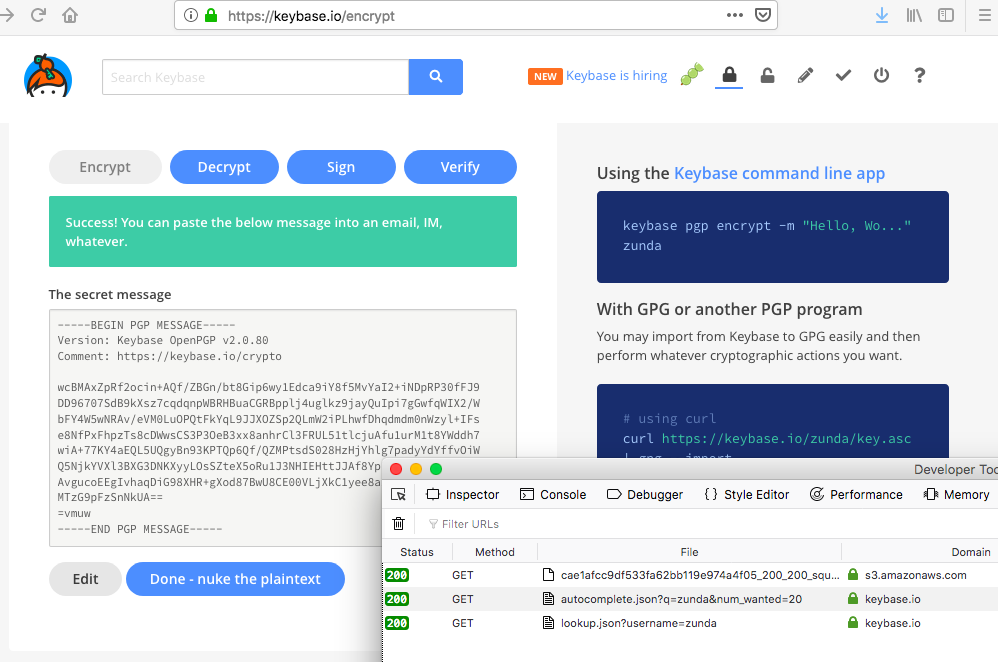
Task: Open Keybase command line app link
Action: click(x=779, y=173)
